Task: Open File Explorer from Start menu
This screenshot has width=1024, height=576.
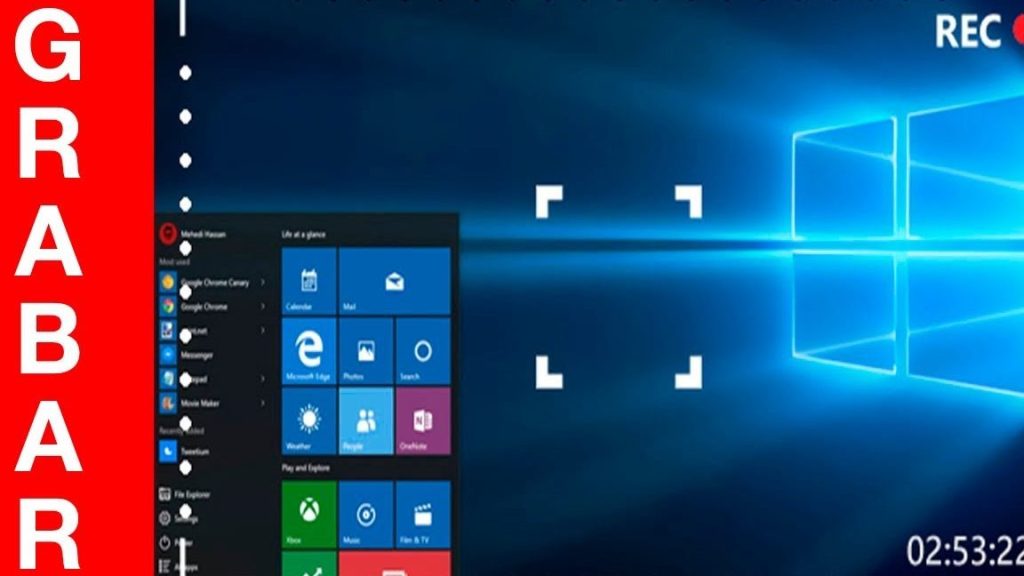Action: [x=192, y=494]
